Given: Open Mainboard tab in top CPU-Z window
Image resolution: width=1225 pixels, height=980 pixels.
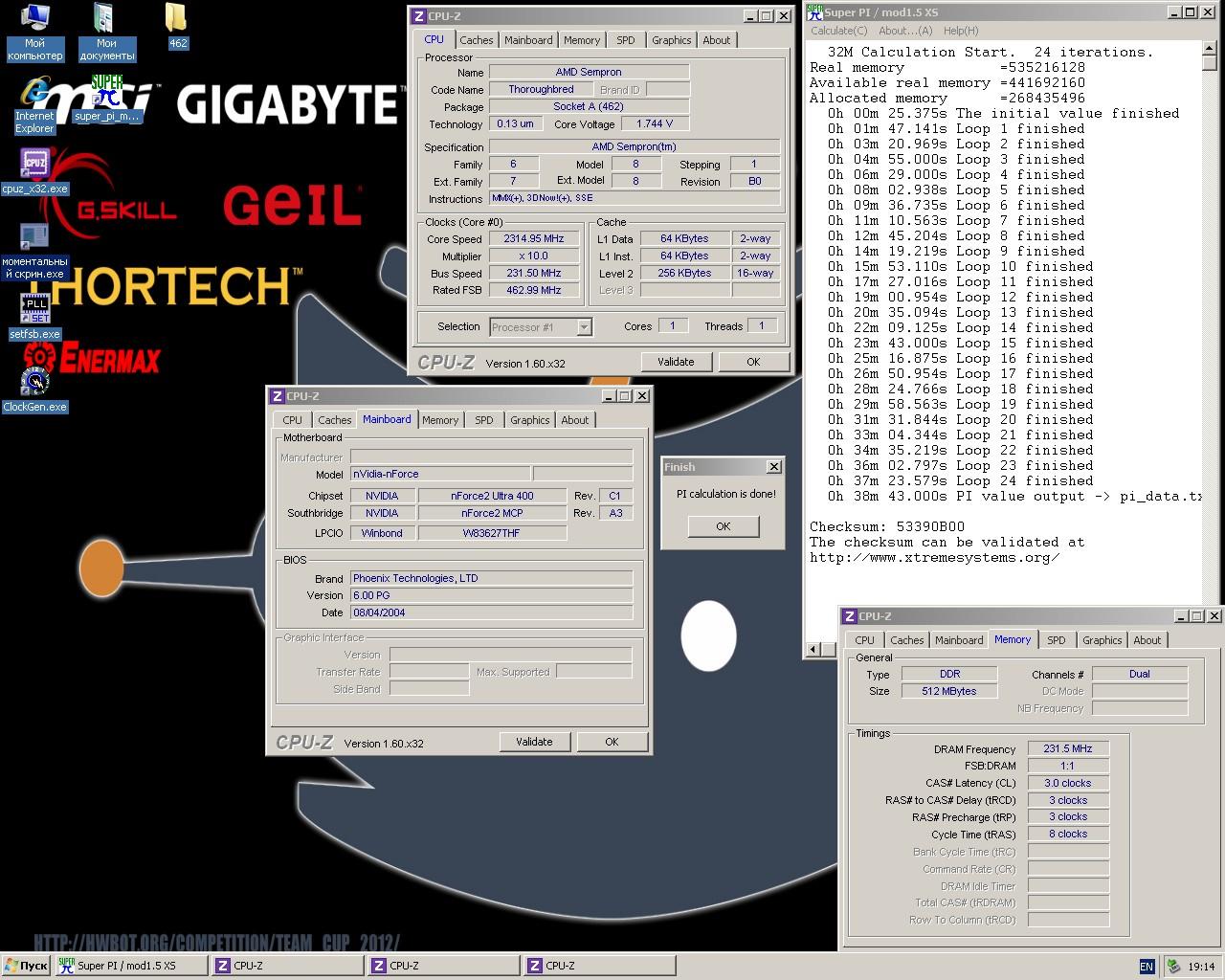Looking at the screenshot, I should click(528, 40).
